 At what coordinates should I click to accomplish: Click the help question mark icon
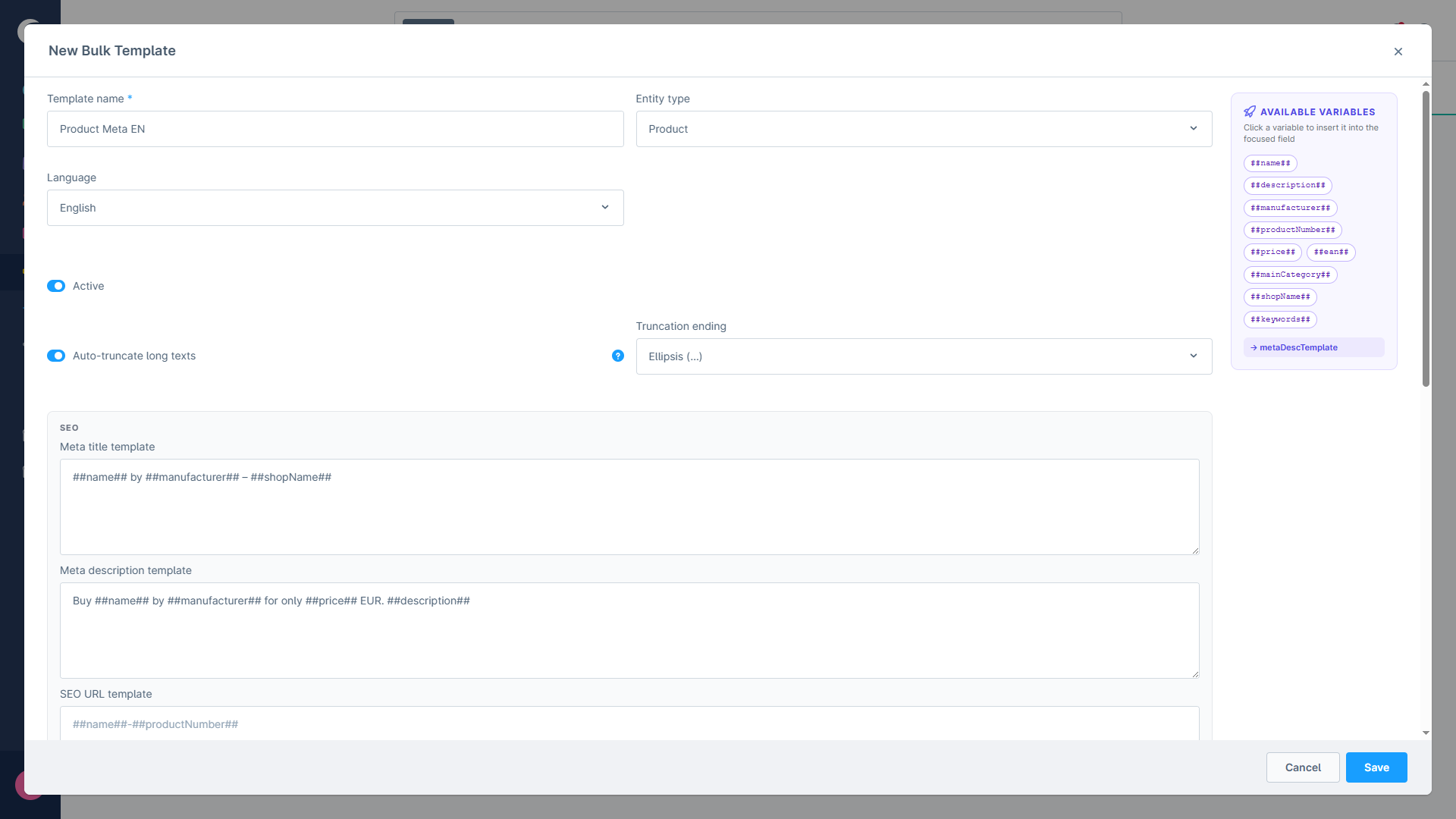(x=618, y=356)
